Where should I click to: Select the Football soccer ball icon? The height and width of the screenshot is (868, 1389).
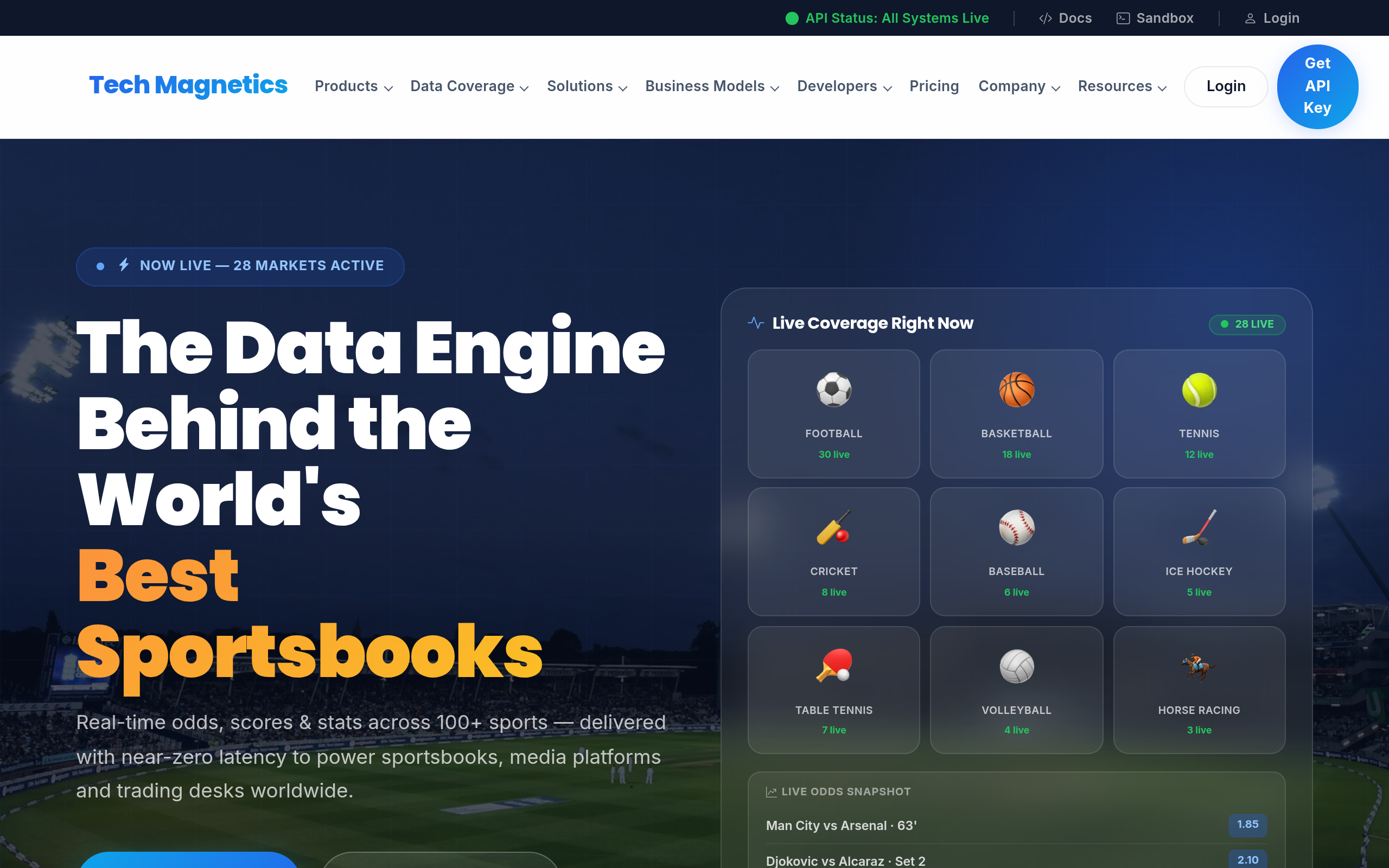pyautogui.click(x=833, y=390)
